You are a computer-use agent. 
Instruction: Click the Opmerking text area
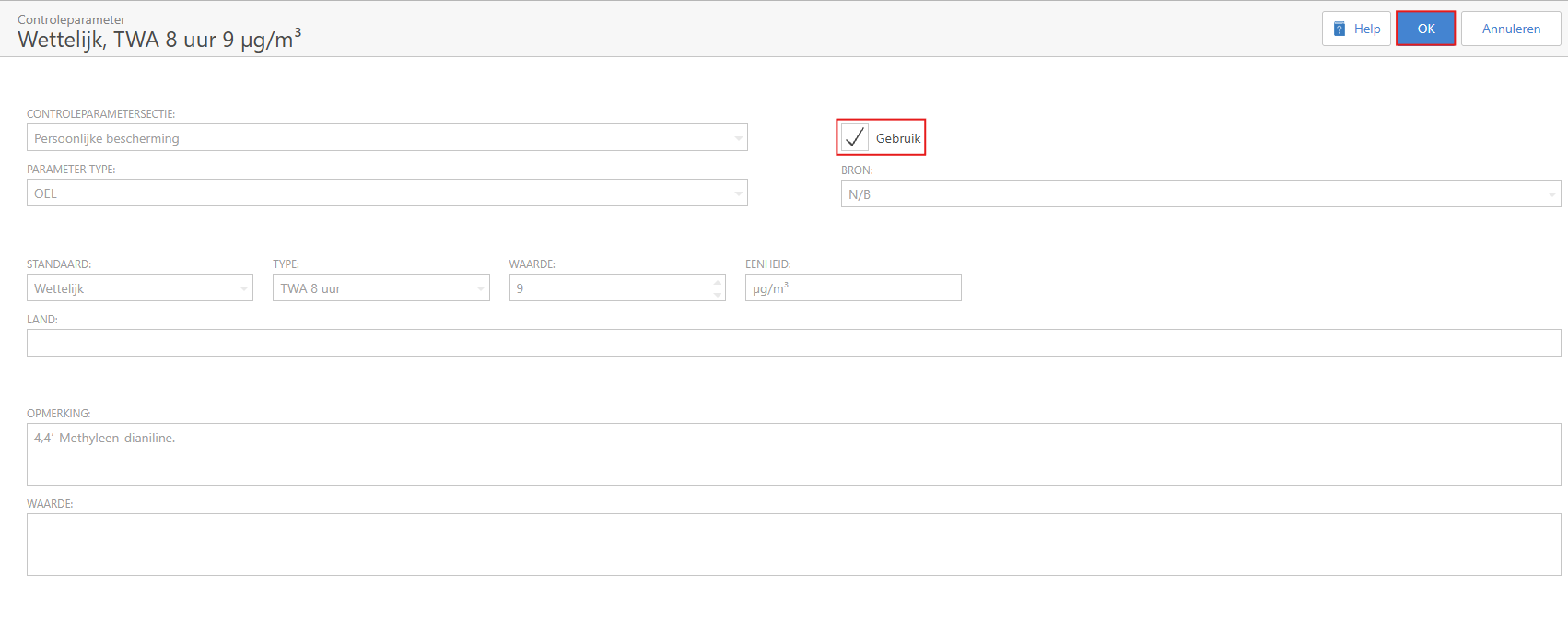pyautogui.click(x=792, y=454)
